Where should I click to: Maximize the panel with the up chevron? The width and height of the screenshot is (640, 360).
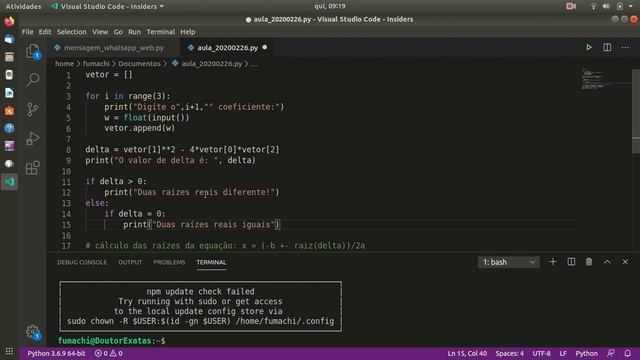pos(607,262)
